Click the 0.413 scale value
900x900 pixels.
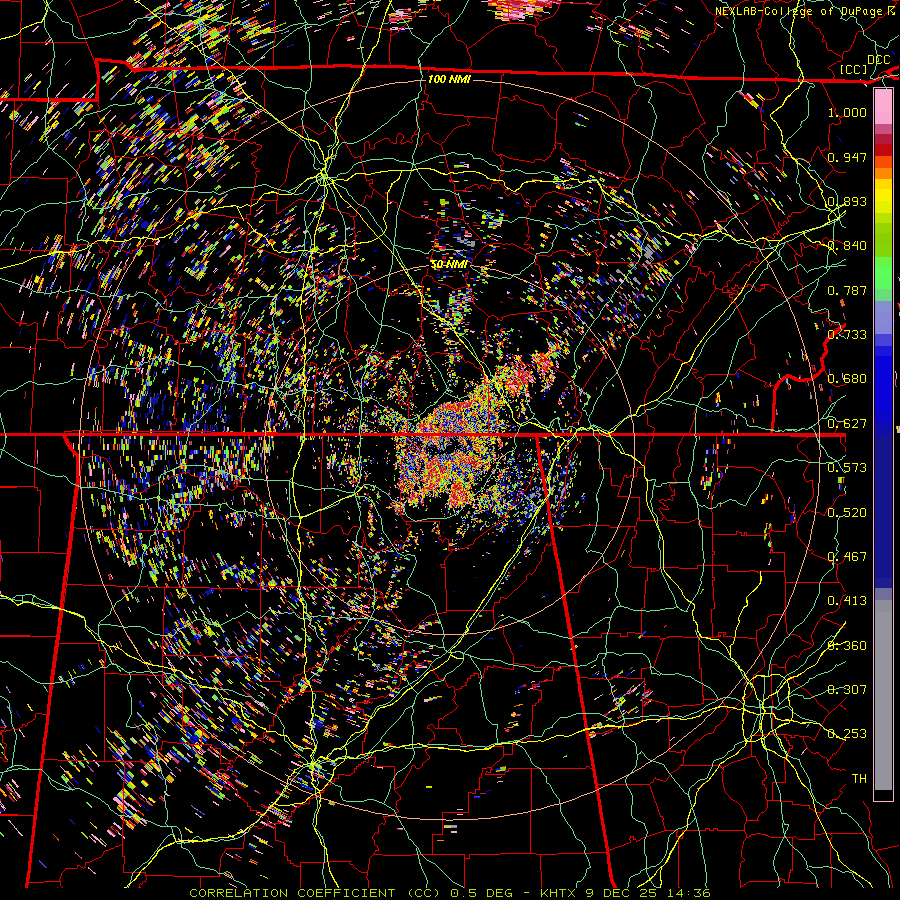[847, 600]
